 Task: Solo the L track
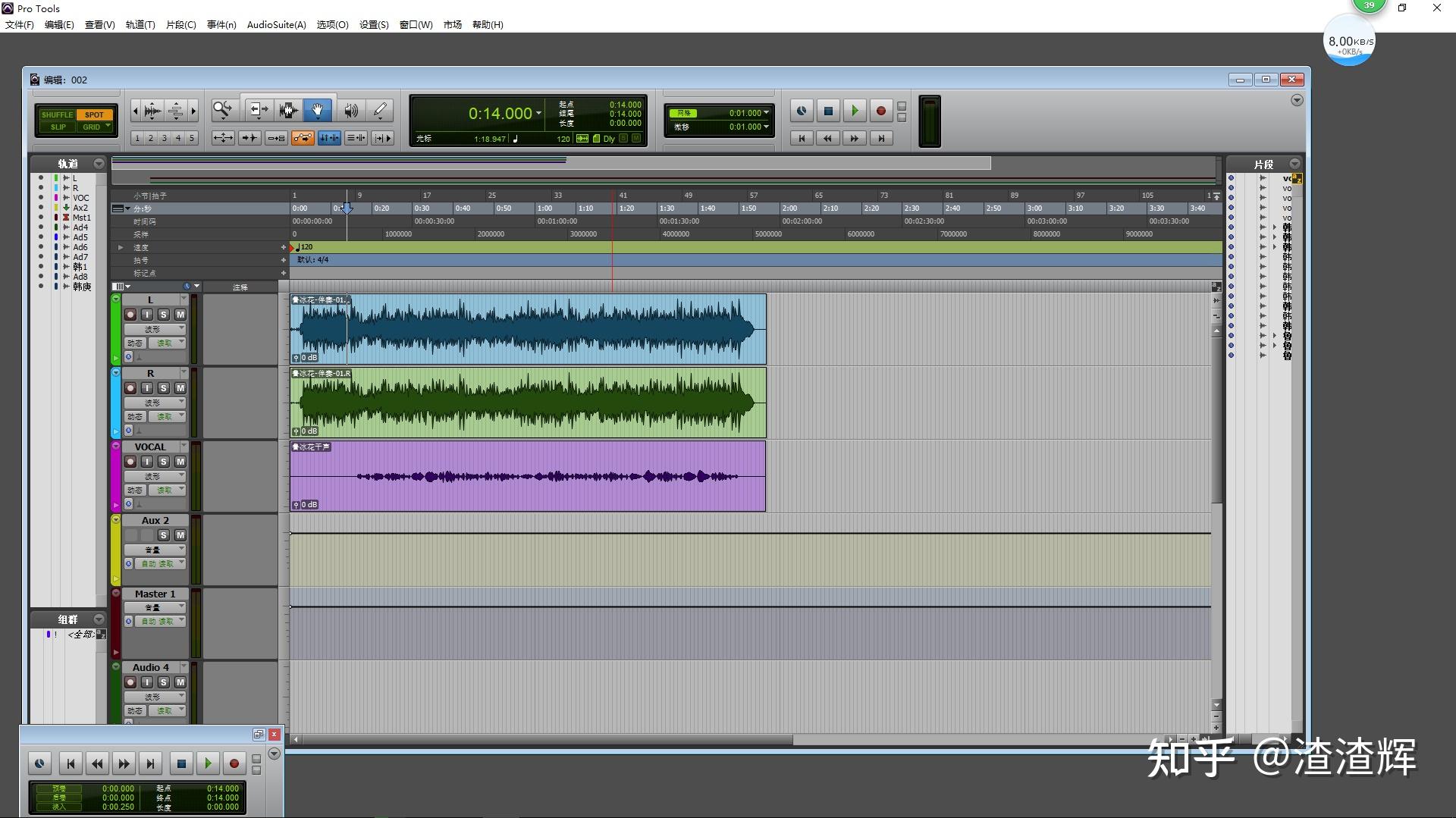tap(164, 315)
